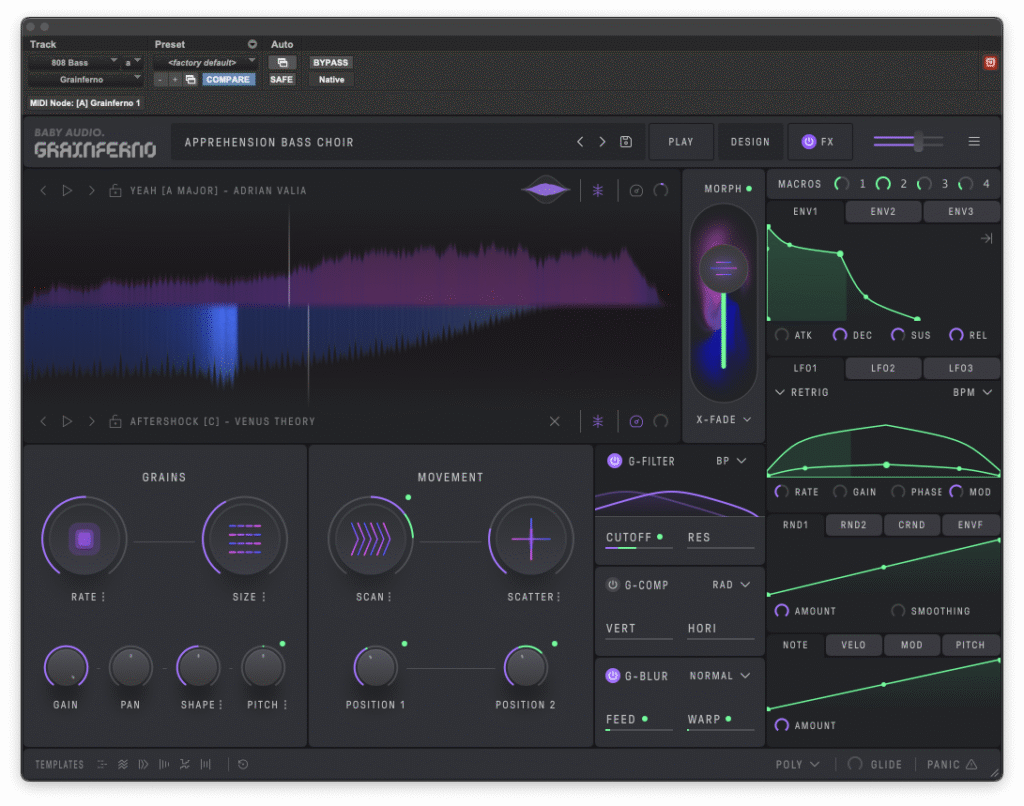Image resolution: width=1024 pixels, height=806 pixels.
Task: Switch to ENV2 tab
Action: [883, 211]
